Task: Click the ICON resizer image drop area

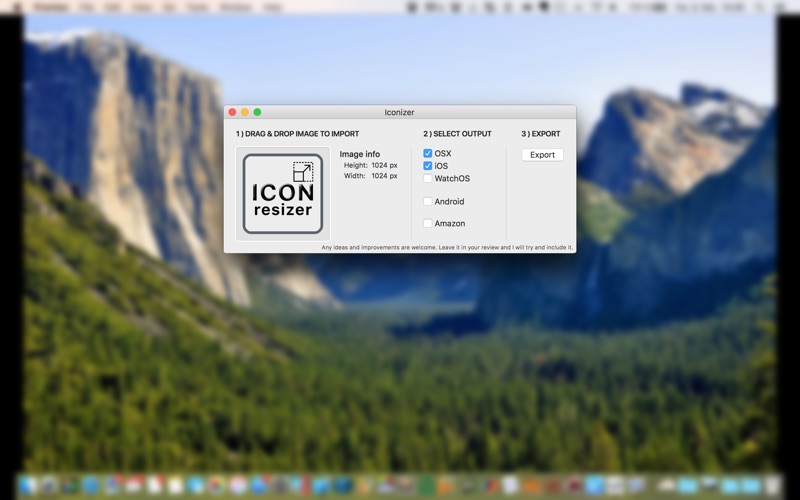Action: click(283, 194)
